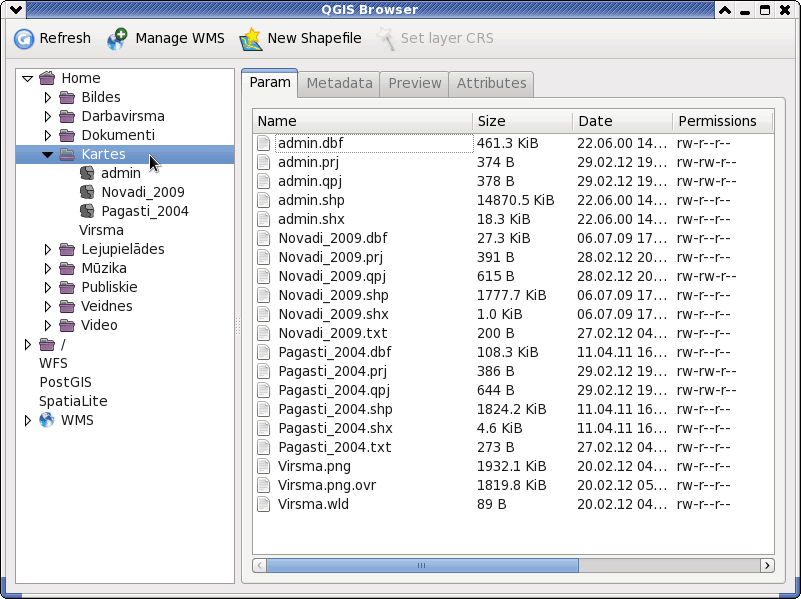Switch to the Metadata tab
Screen dimensions: 801x599
click(x=339, y=84)
